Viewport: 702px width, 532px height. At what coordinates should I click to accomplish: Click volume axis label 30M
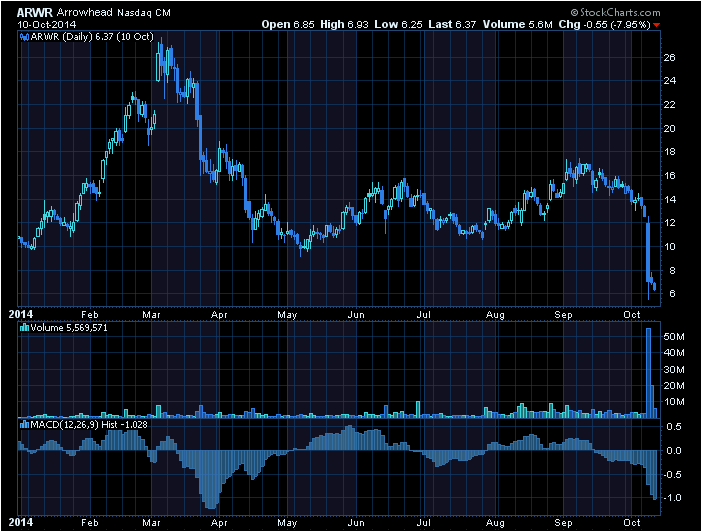point(674,369)
